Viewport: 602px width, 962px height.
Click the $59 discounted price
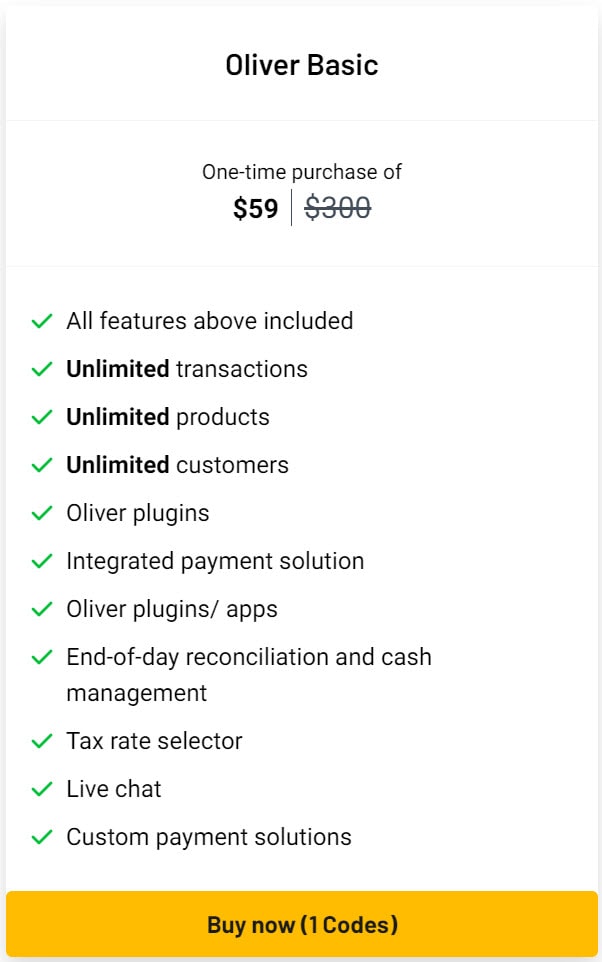coord(255,209)
